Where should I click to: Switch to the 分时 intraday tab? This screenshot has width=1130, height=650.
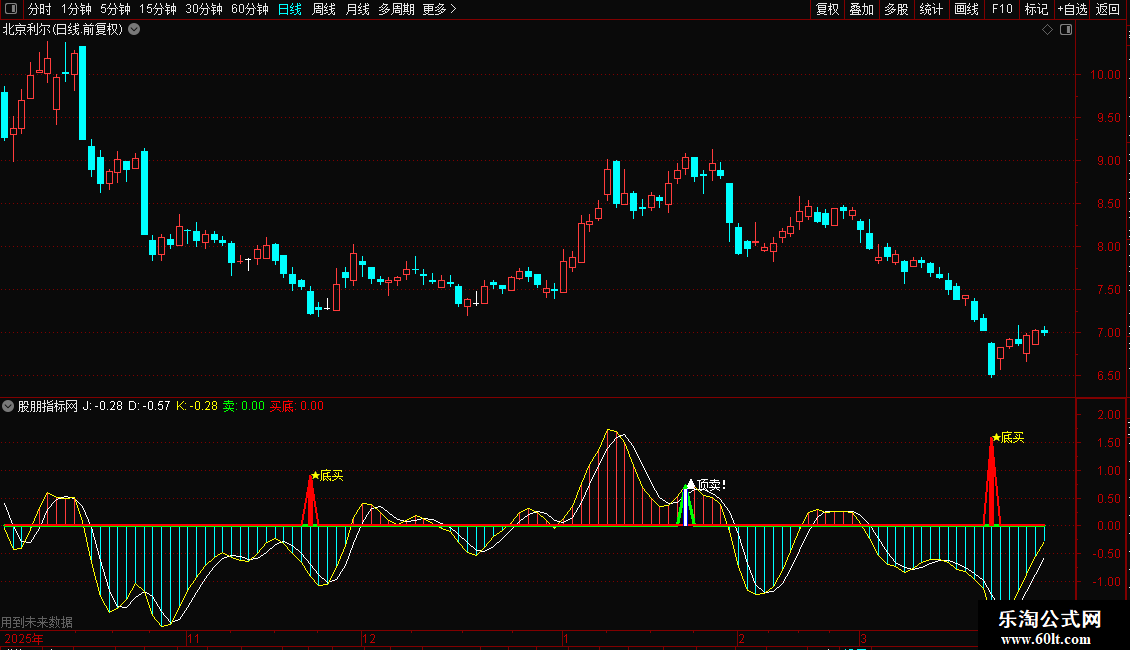click(x=39, y=9)
